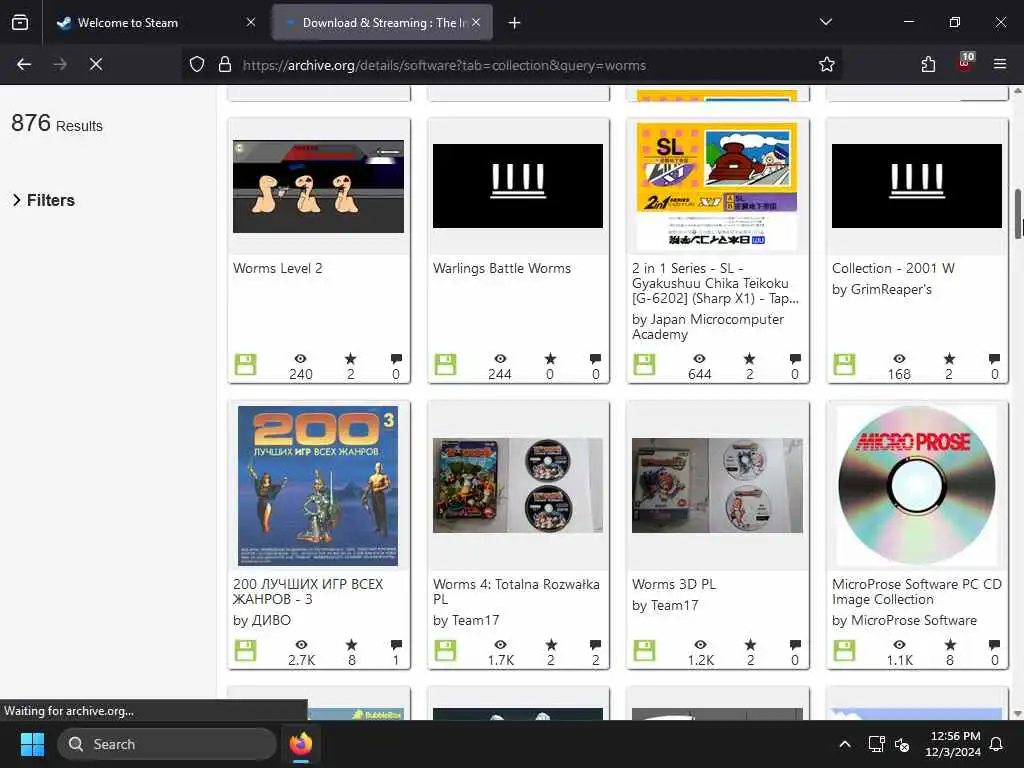This screenshot has width=1024, height=768.
Task: Click by GrimReaper's creator text
Action: click(882, 289)
